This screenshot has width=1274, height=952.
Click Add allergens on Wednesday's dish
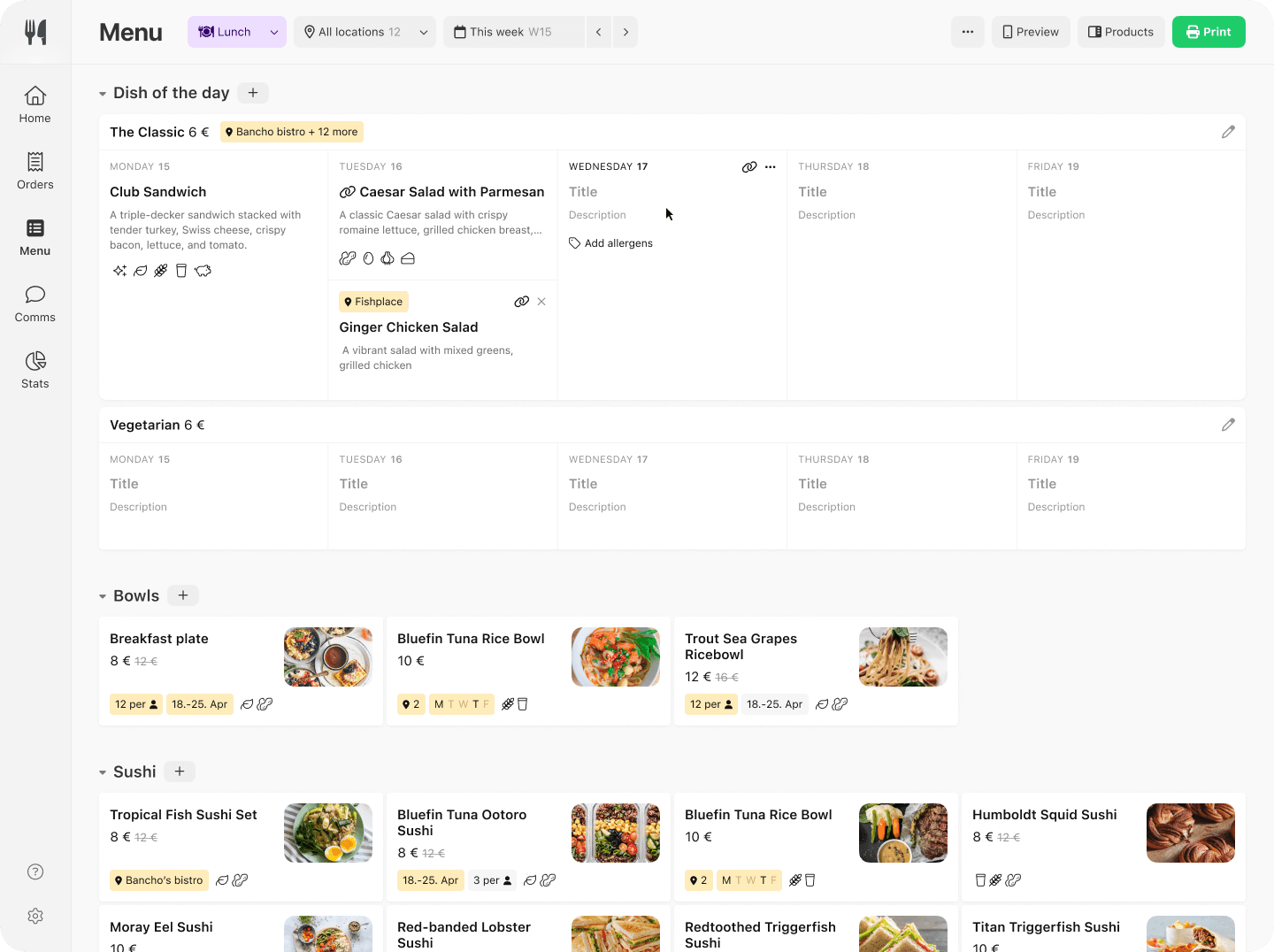point(610,242)
